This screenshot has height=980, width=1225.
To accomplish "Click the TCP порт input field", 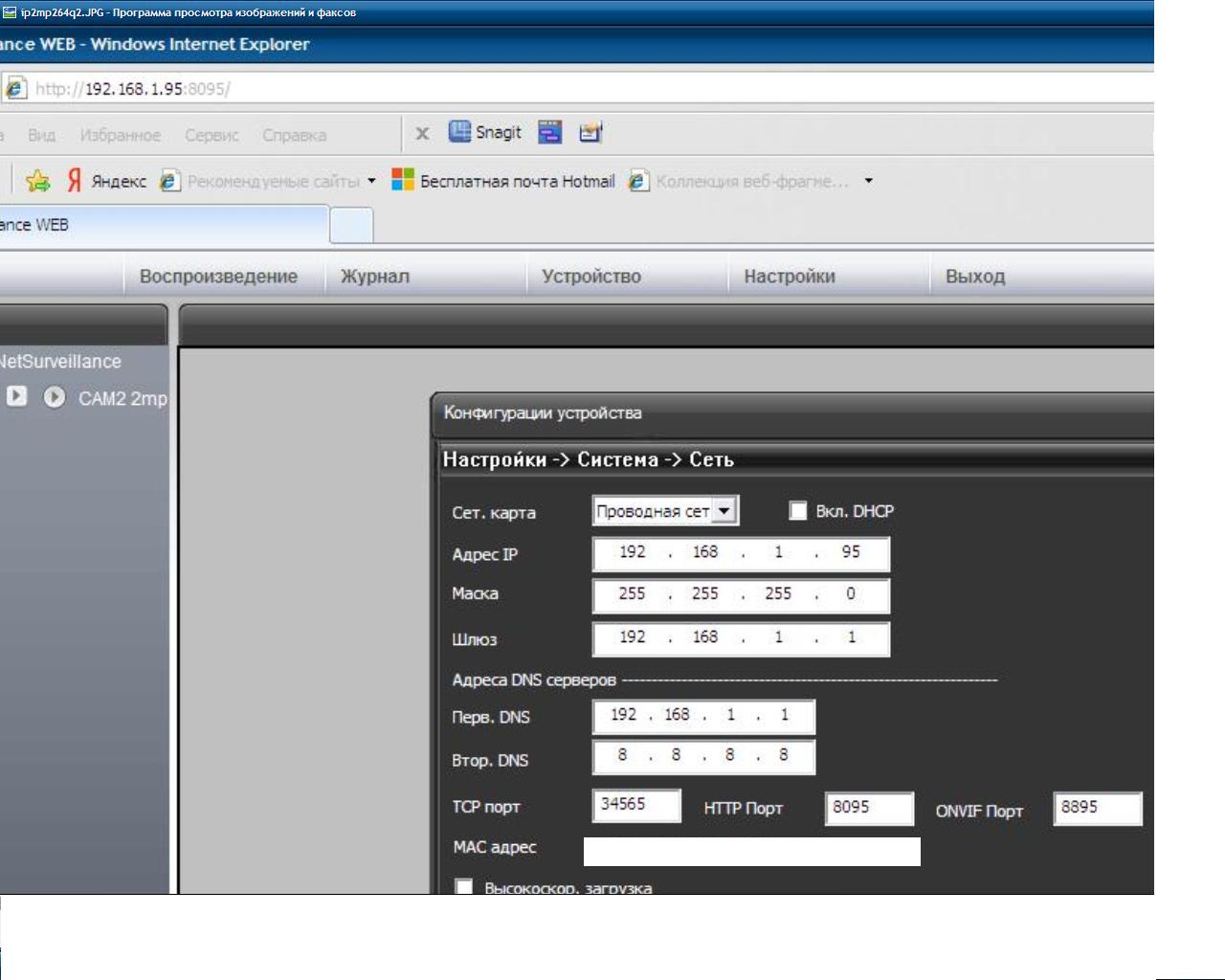I will [636, 805].
